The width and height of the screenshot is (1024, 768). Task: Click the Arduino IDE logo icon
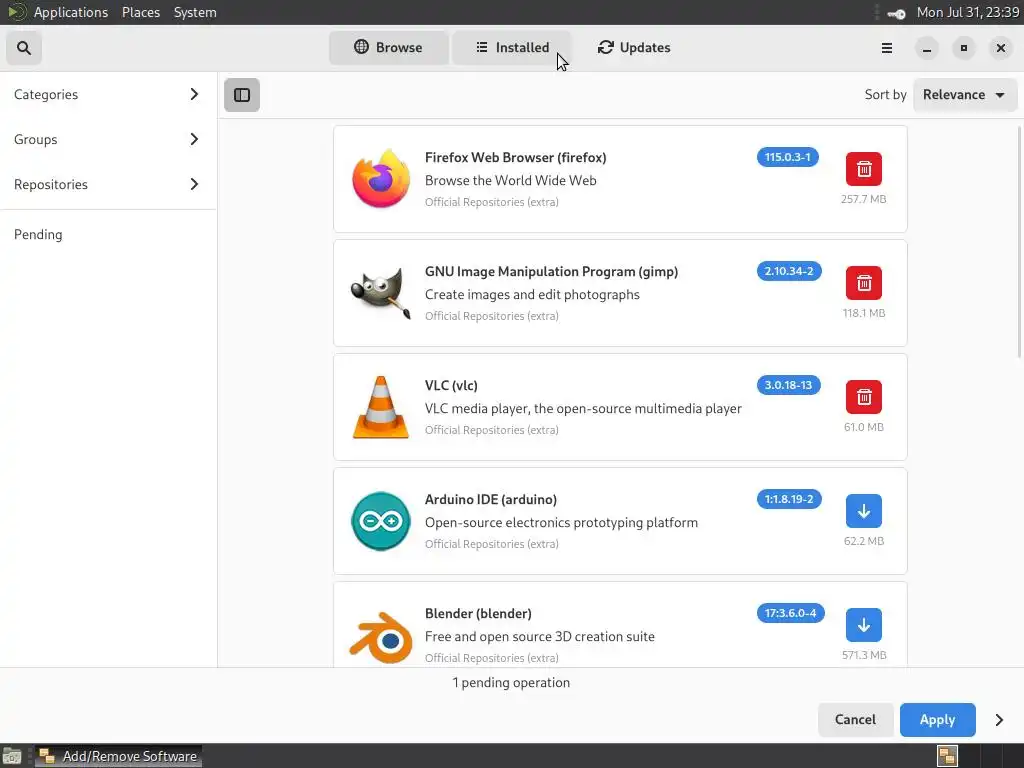pos(381,520)
